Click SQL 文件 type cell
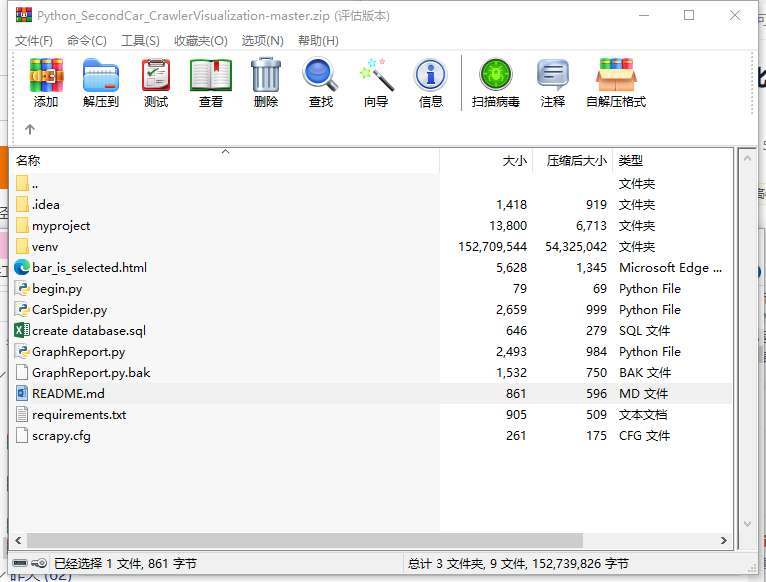 pos(644,331)
